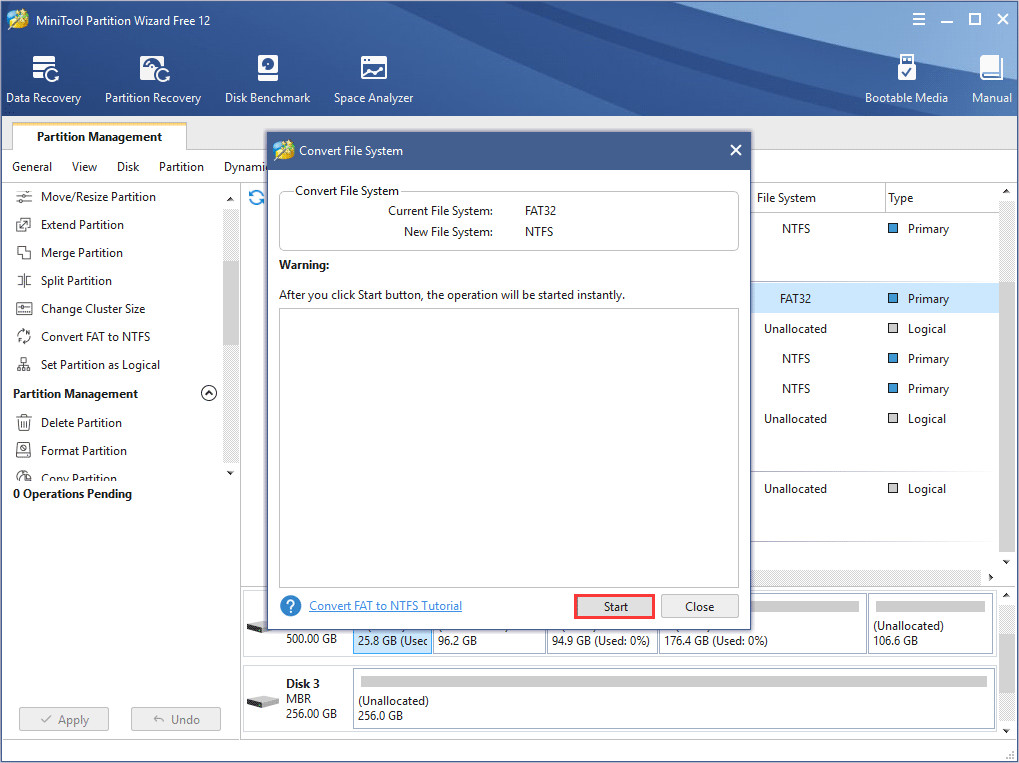Open Space Analyzer
This screenshot has height=763, width=1019.
pos(373,79)
